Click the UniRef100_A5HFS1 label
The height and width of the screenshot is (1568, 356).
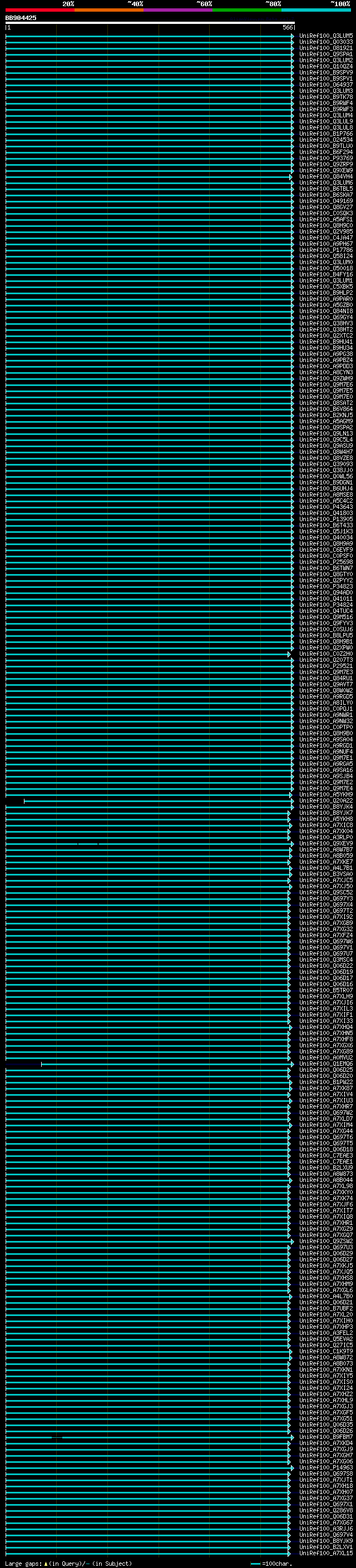325,219
